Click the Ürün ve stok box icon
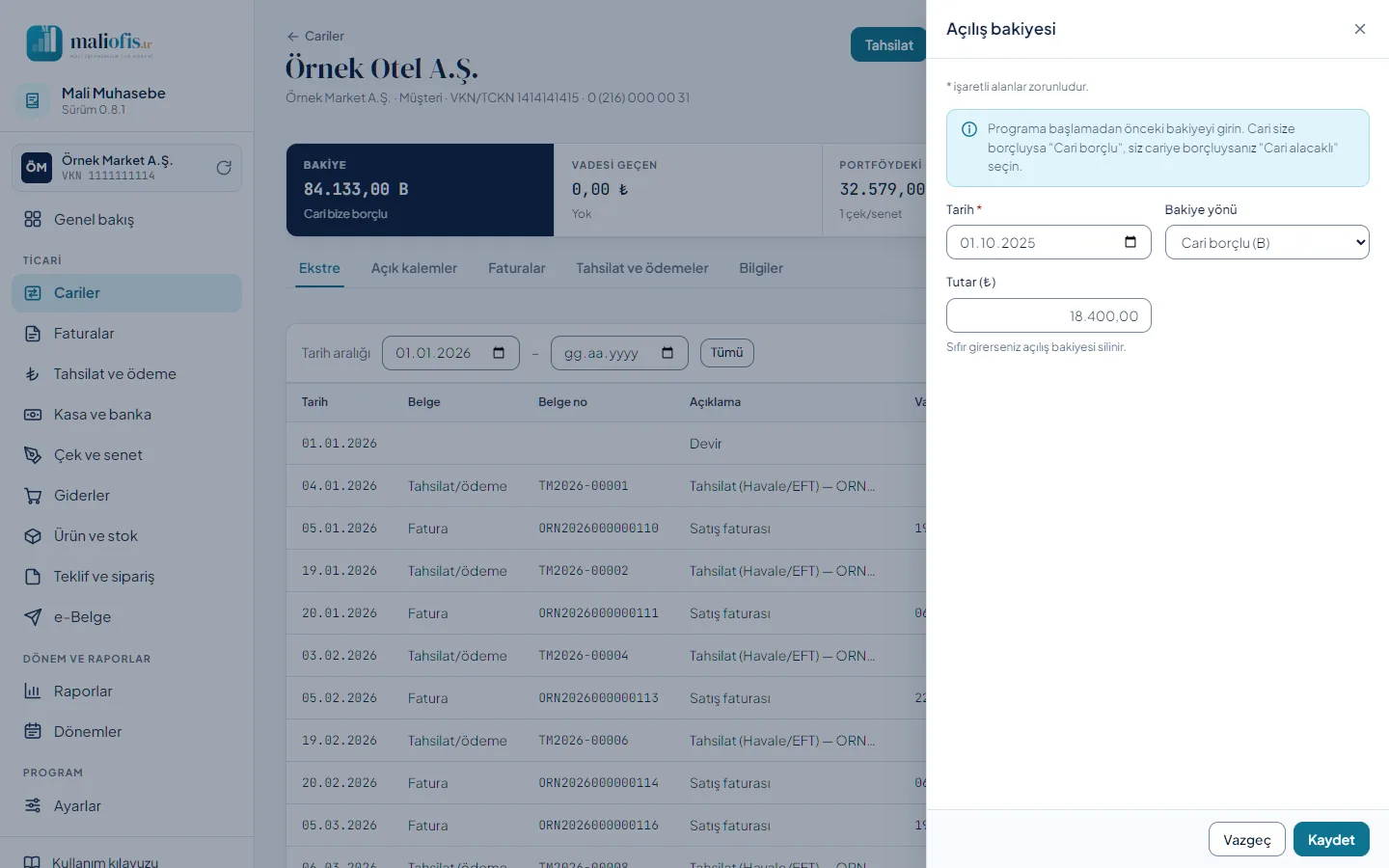Viewport: 1389px width, 868px height. click(33, 536)
